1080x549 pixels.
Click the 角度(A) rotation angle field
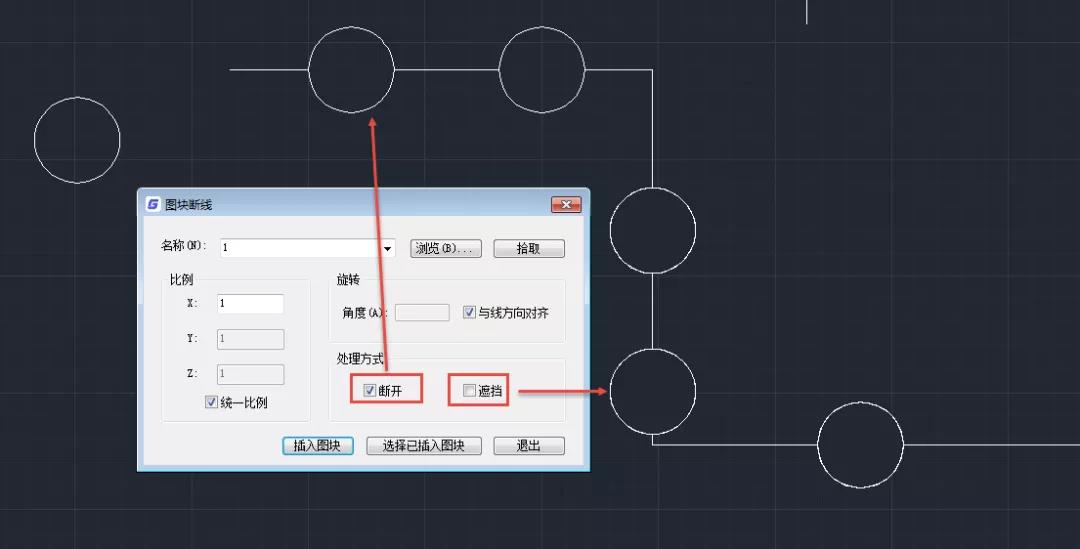pyautogui.click(x=422, y=312)
